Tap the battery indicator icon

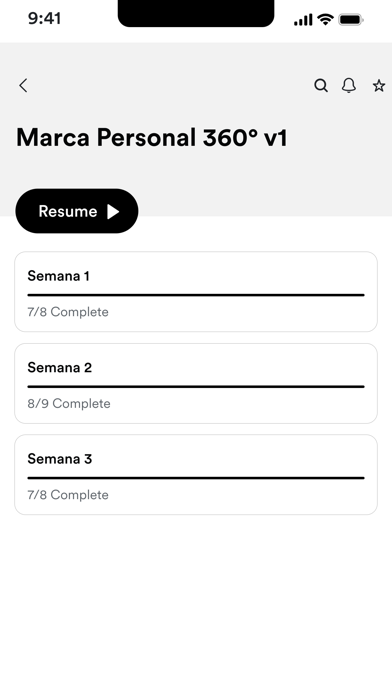(x=351, y=20)
